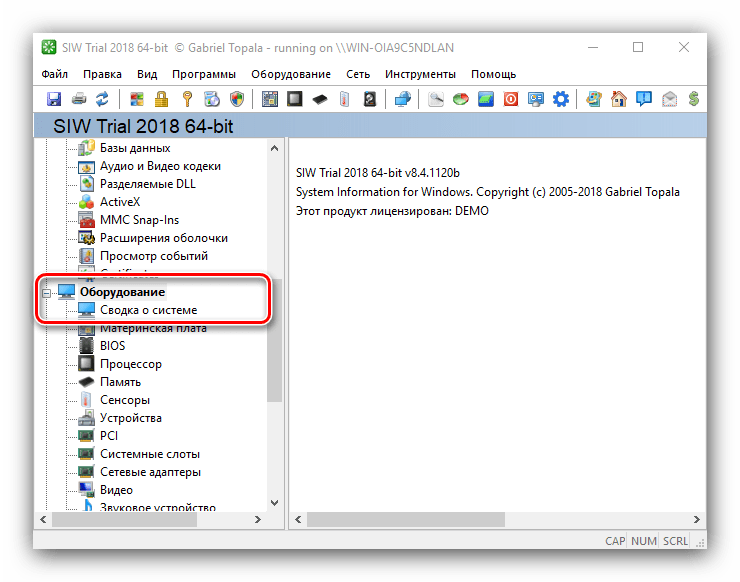Select PCI in the tree
Screen dimensions: 740x582
tap(109, 436)
